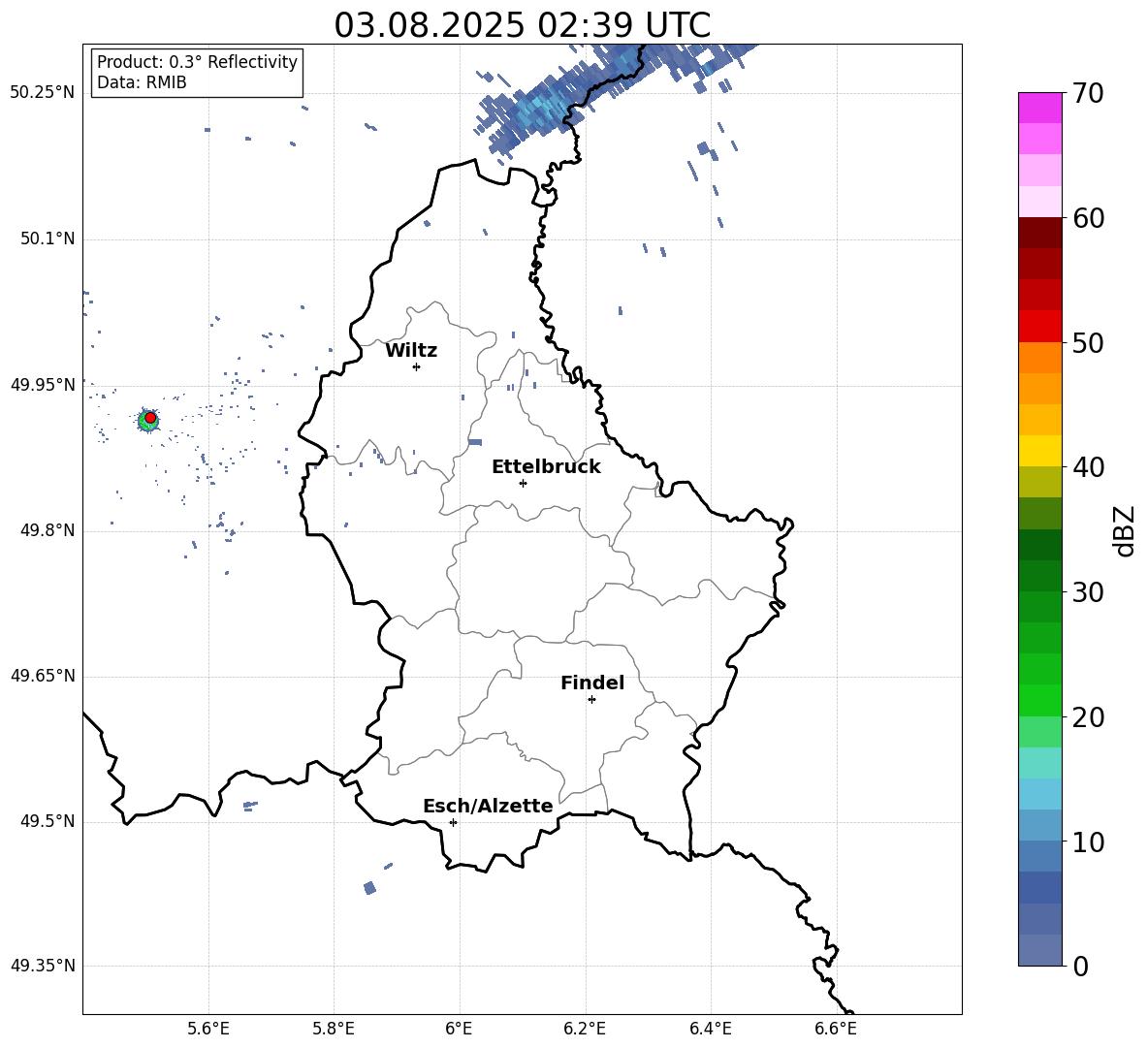Click the bright red 50 dBZ swatch

point(1039,327)
